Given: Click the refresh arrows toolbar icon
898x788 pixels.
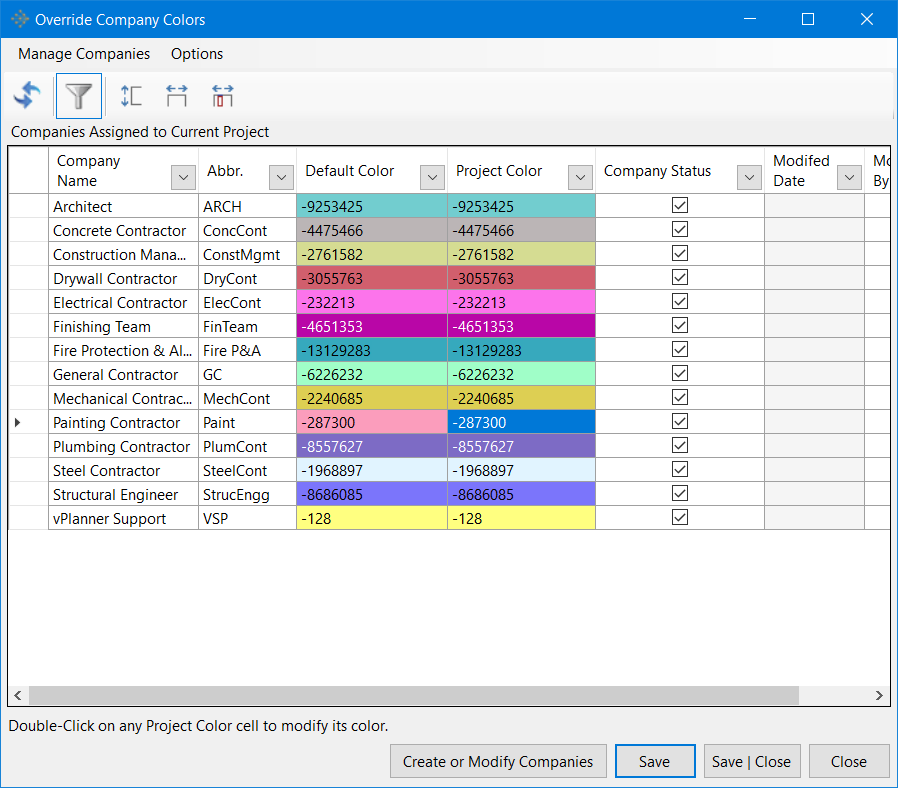Looking at the screenshot, I should (27, 95).
